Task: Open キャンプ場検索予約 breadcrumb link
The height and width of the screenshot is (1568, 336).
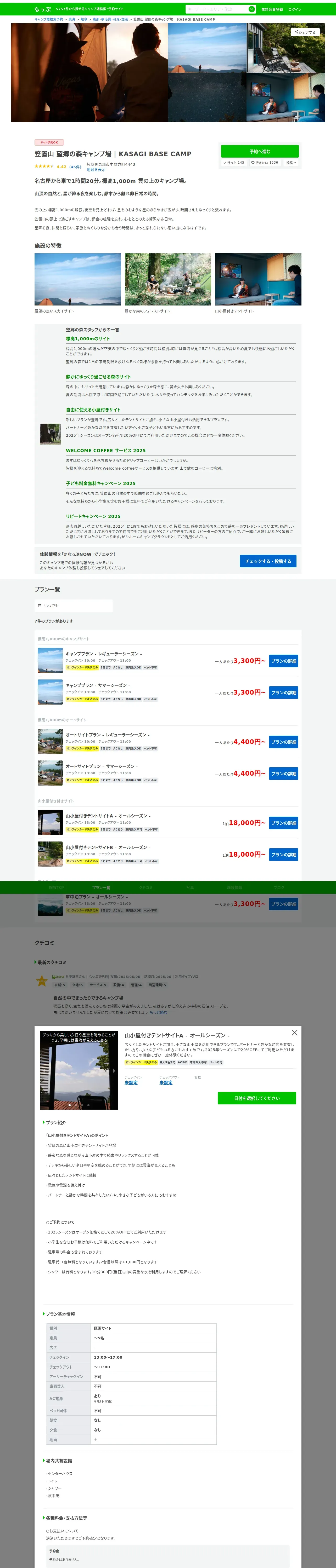Action: 49,20
